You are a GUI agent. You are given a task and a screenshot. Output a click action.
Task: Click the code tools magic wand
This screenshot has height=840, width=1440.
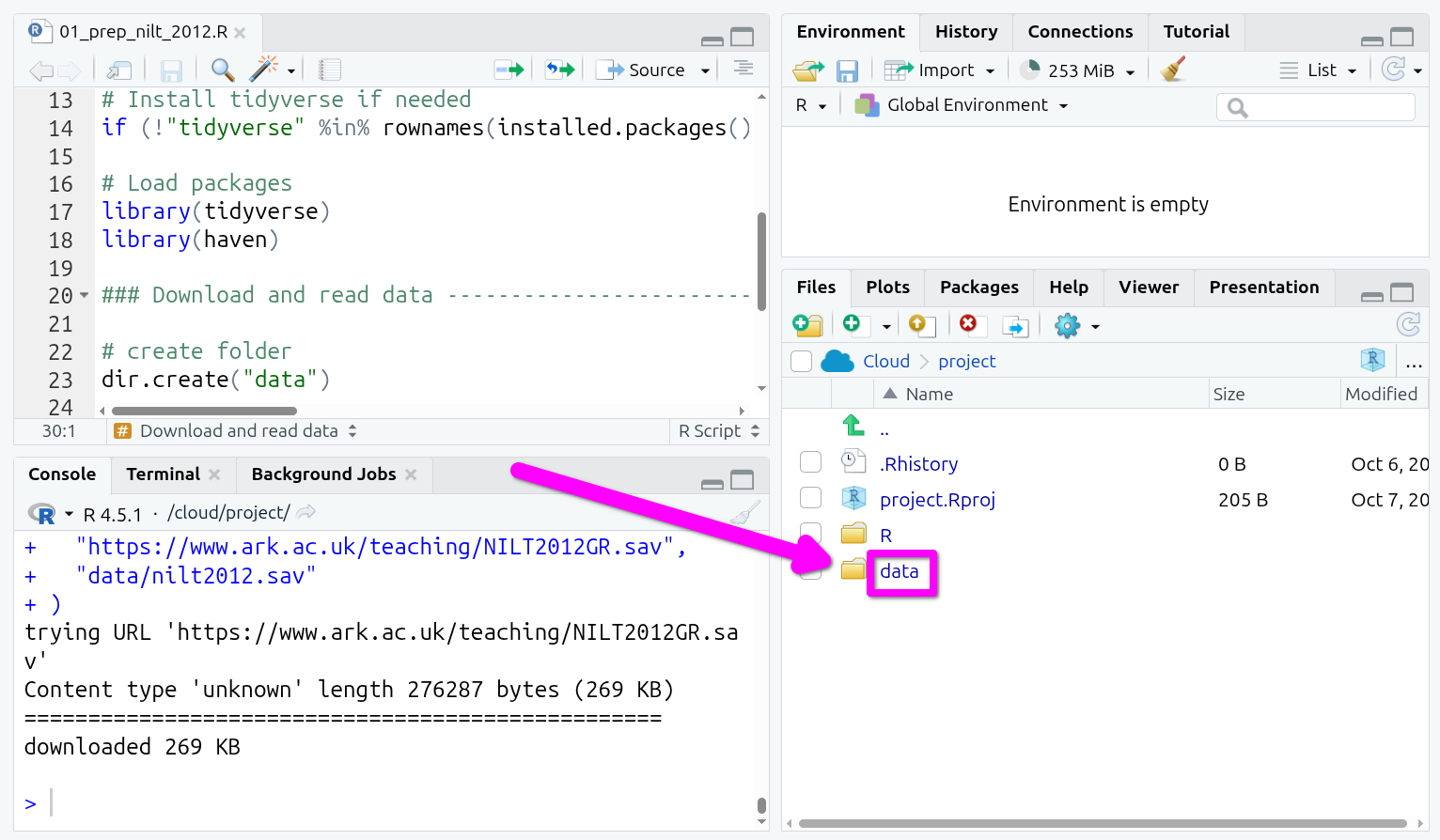(x=263, y=70)
